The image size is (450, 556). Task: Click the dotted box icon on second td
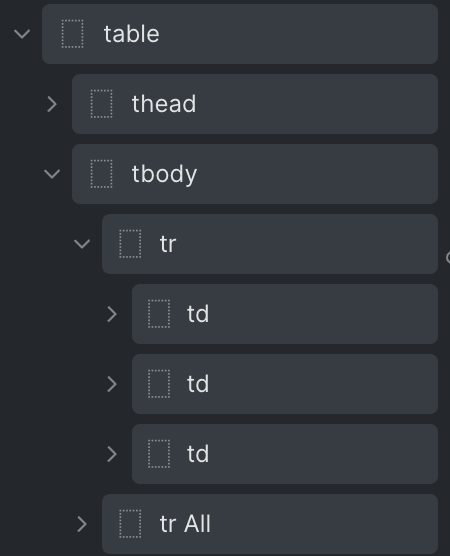[159, 384]
